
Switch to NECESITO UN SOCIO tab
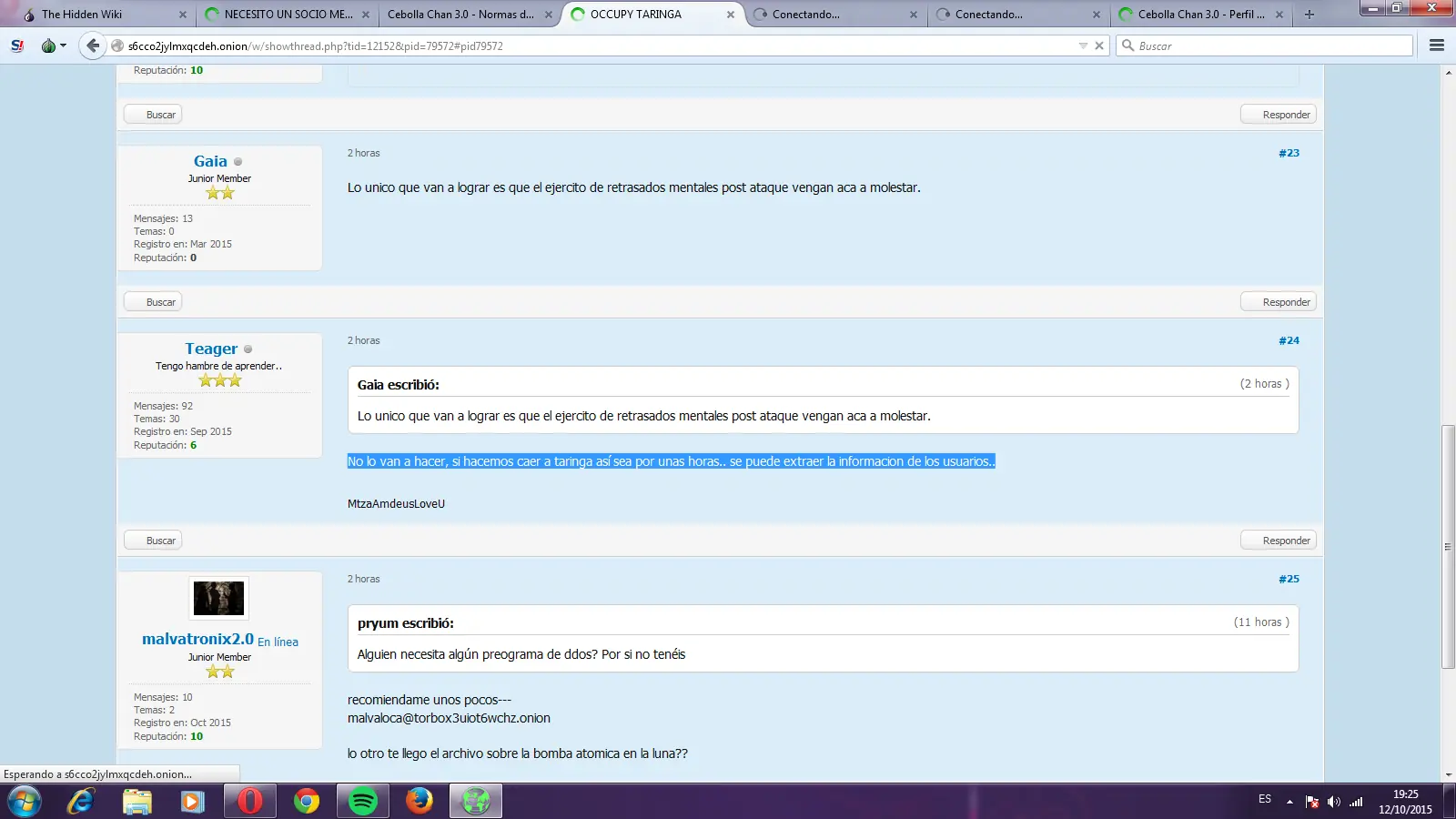[x=288, y=15]
